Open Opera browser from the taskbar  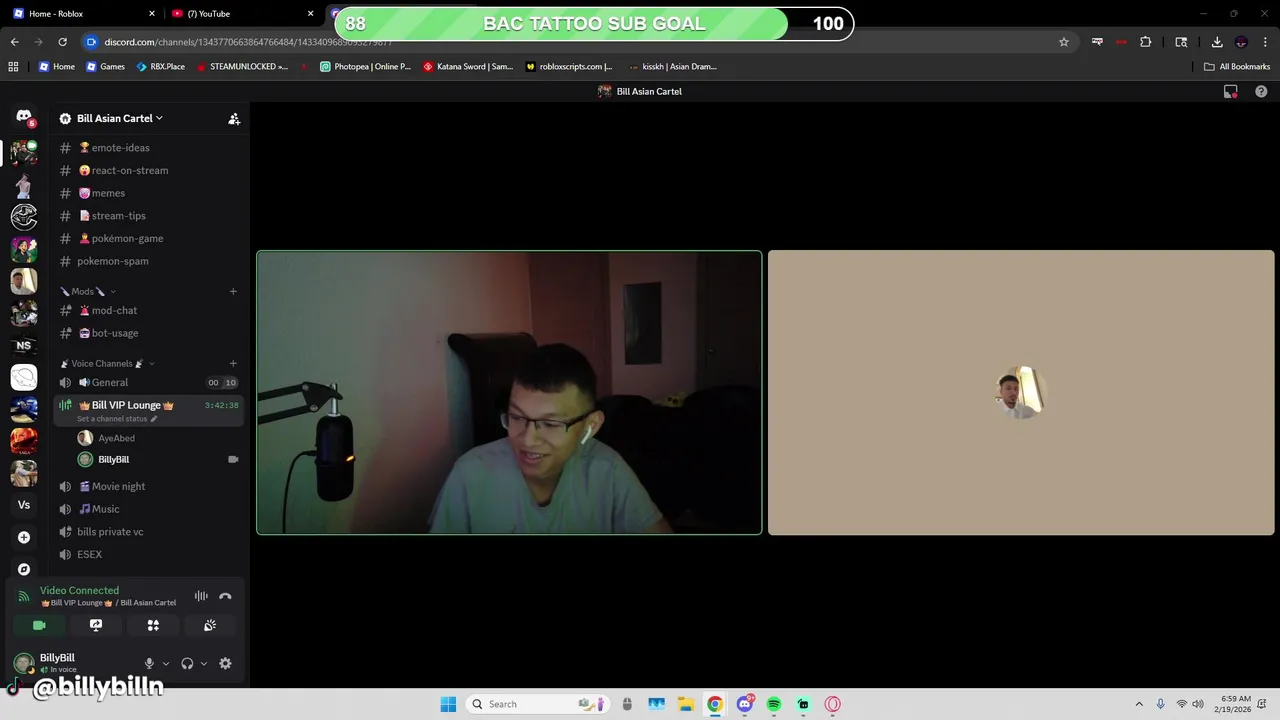pyautogui.click(x=833, y=704)
